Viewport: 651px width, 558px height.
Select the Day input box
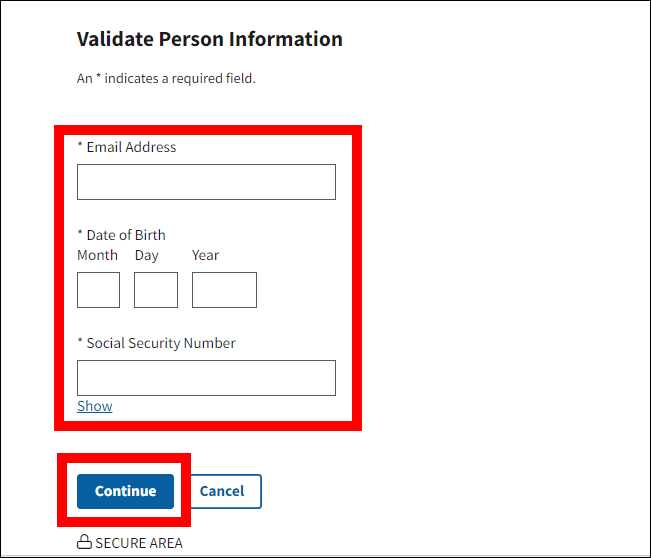tap(156, 290)
